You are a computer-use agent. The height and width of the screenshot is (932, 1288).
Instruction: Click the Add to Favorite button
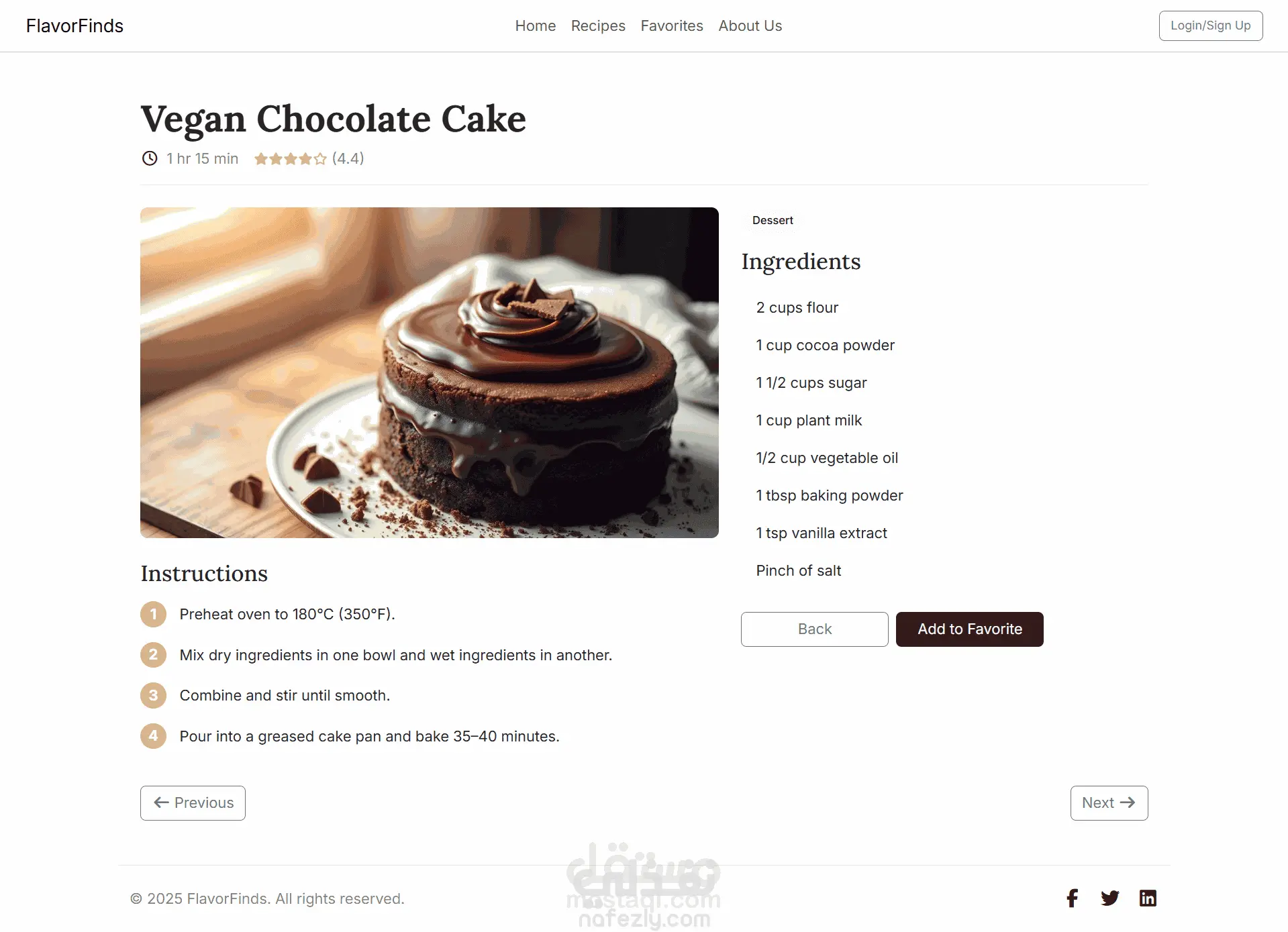pyautogui.click(x=969, y=629)
